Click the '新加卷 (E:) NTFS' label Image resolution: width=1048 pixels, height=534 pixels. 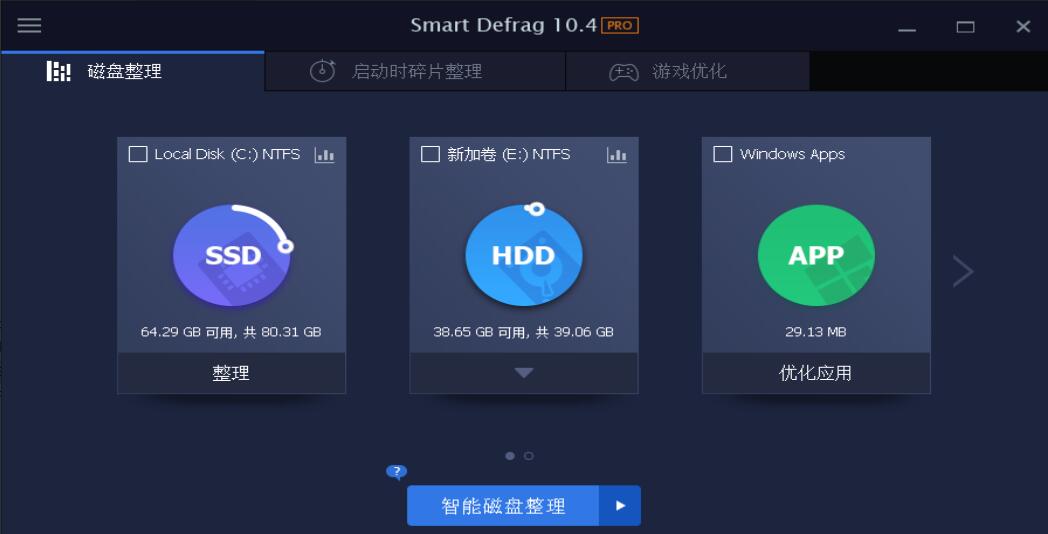point(509,154)
